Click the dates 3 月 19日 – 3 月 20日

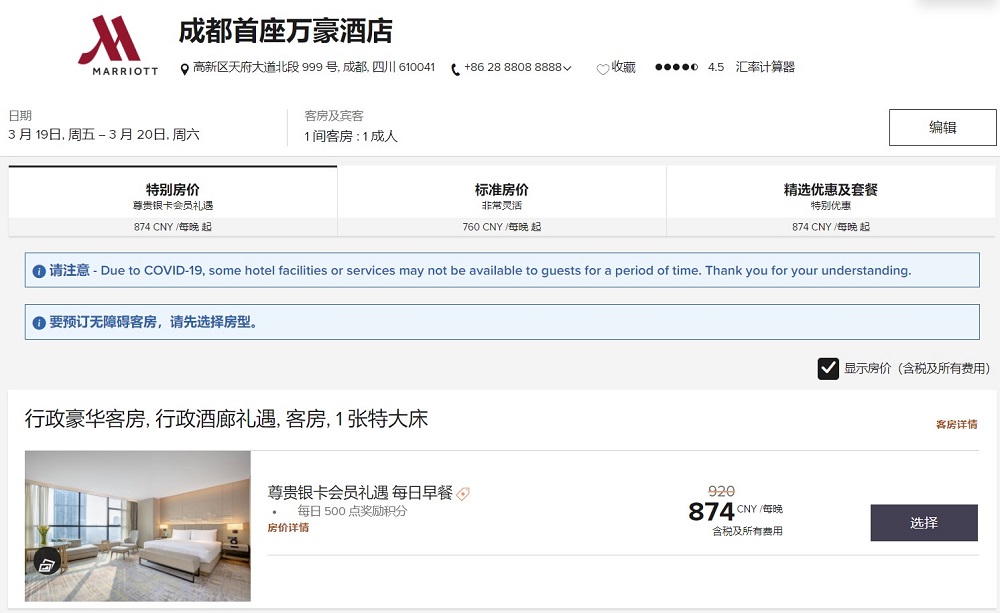(x=104, y=135)
